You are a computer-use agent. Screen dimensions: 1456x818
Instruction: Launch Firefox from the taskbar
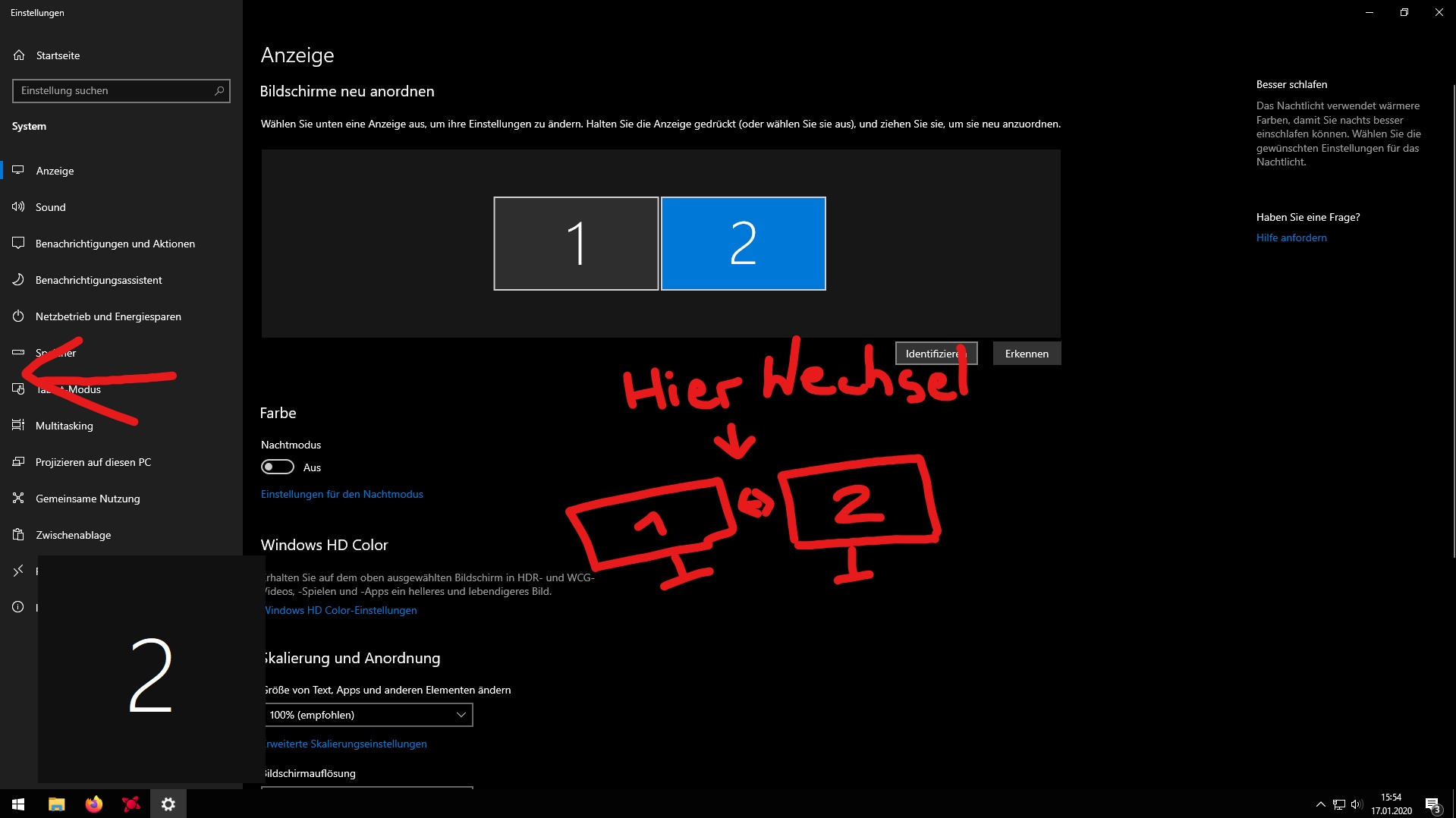93,804
